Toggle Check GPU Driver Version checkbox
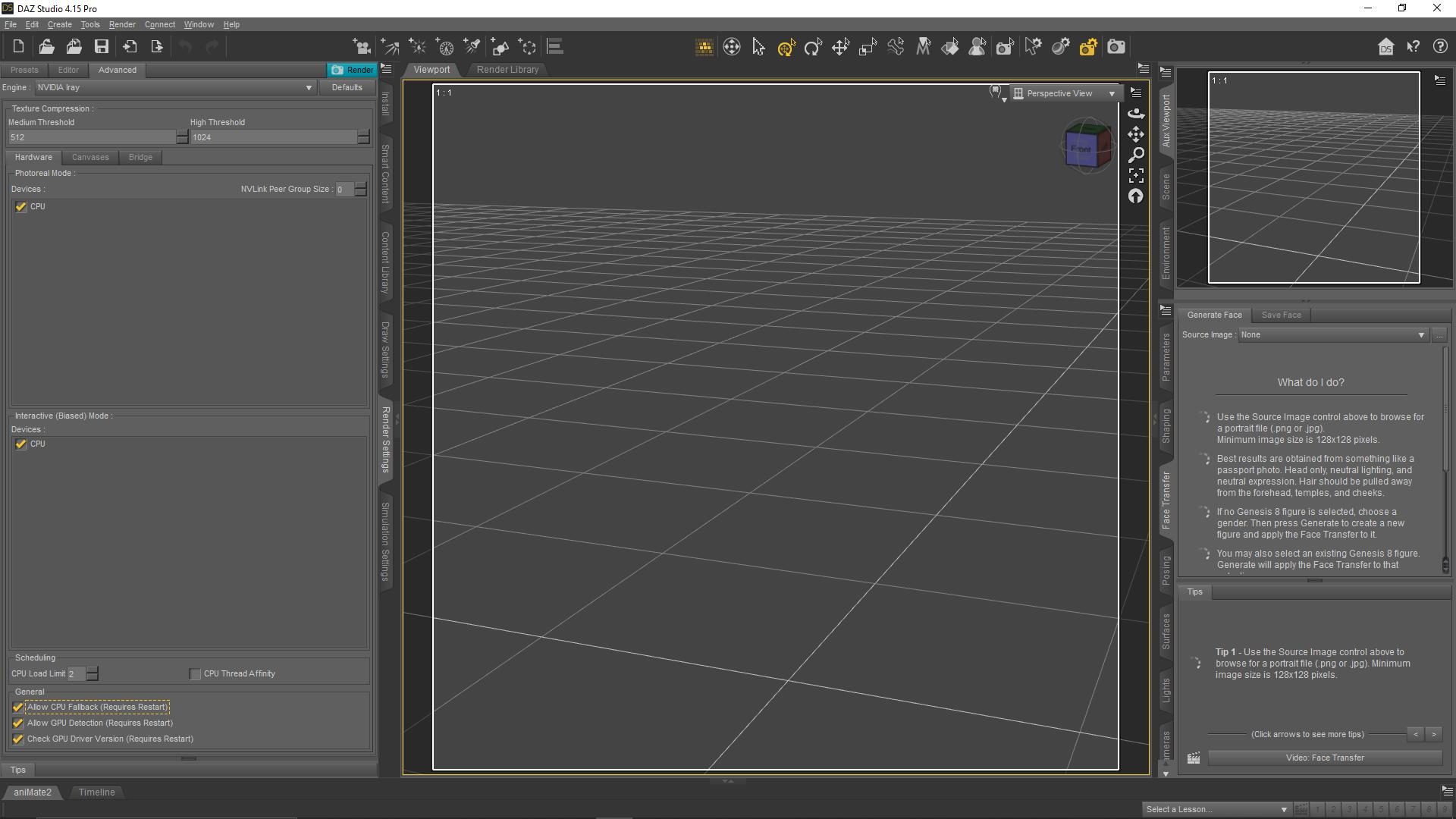1456x819 pixels. pos(18,739)
